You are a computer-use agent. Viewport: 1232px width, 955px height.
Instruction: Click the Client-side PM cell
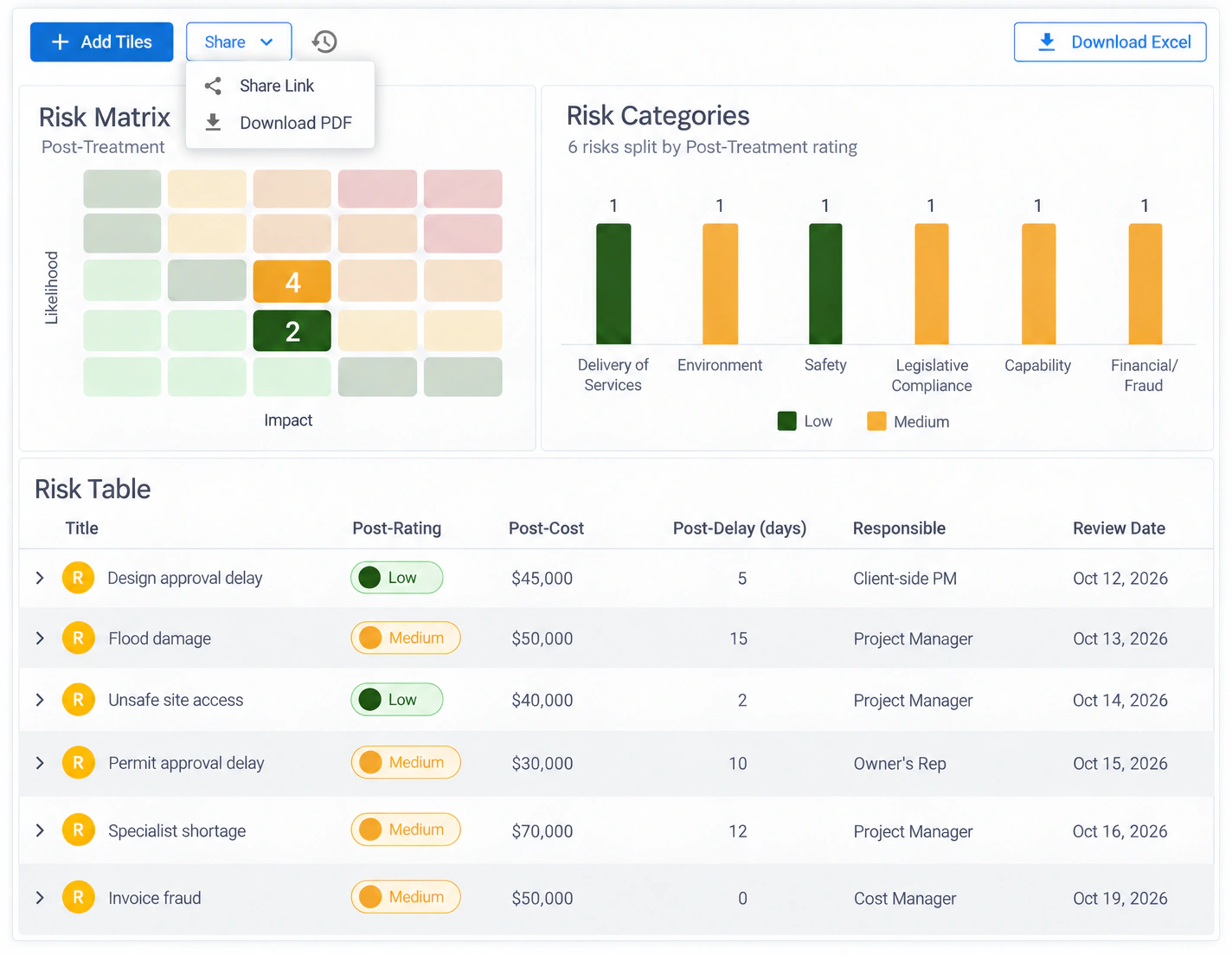pos(905,579)
